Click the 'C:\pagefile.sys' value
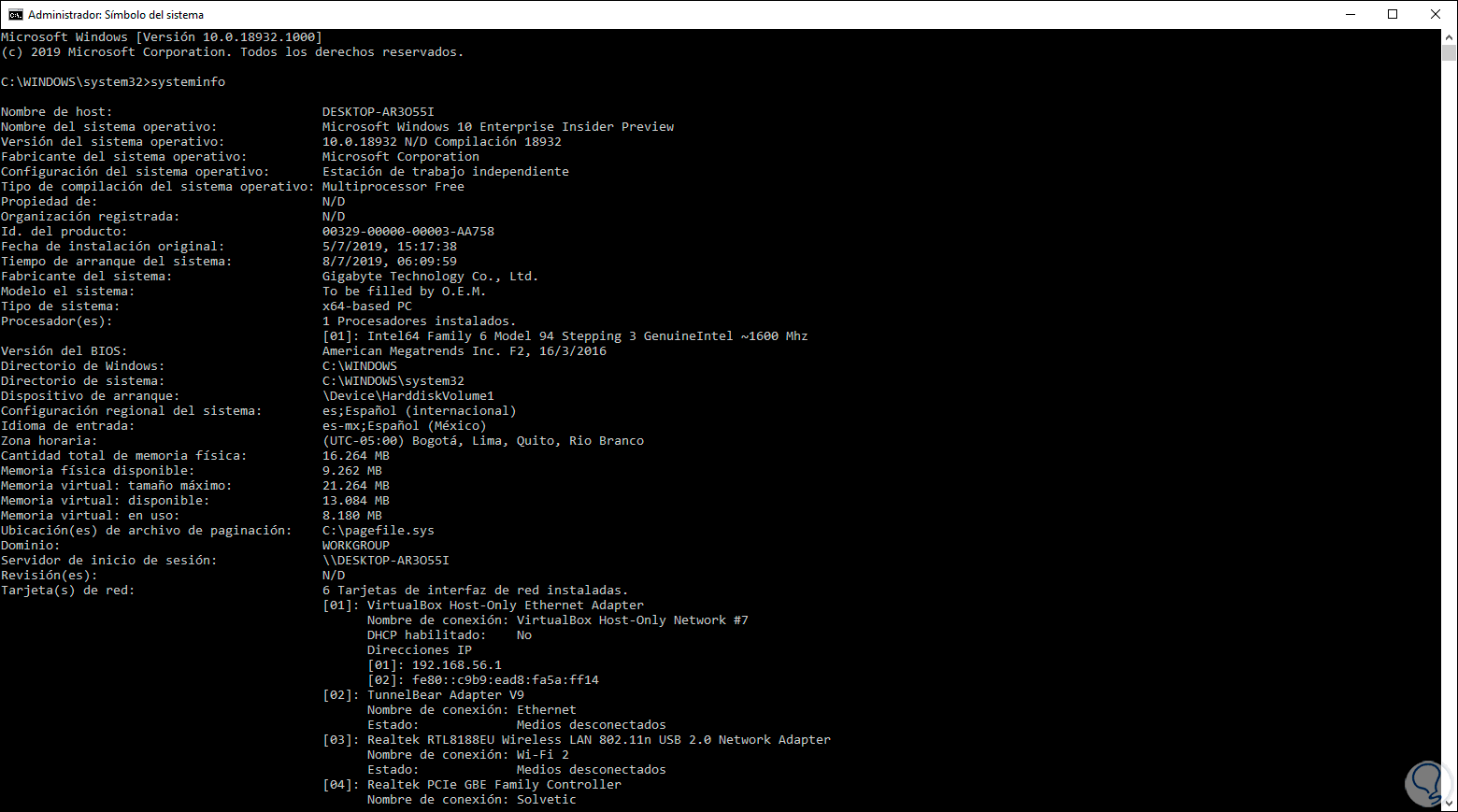 coord(379,531)
